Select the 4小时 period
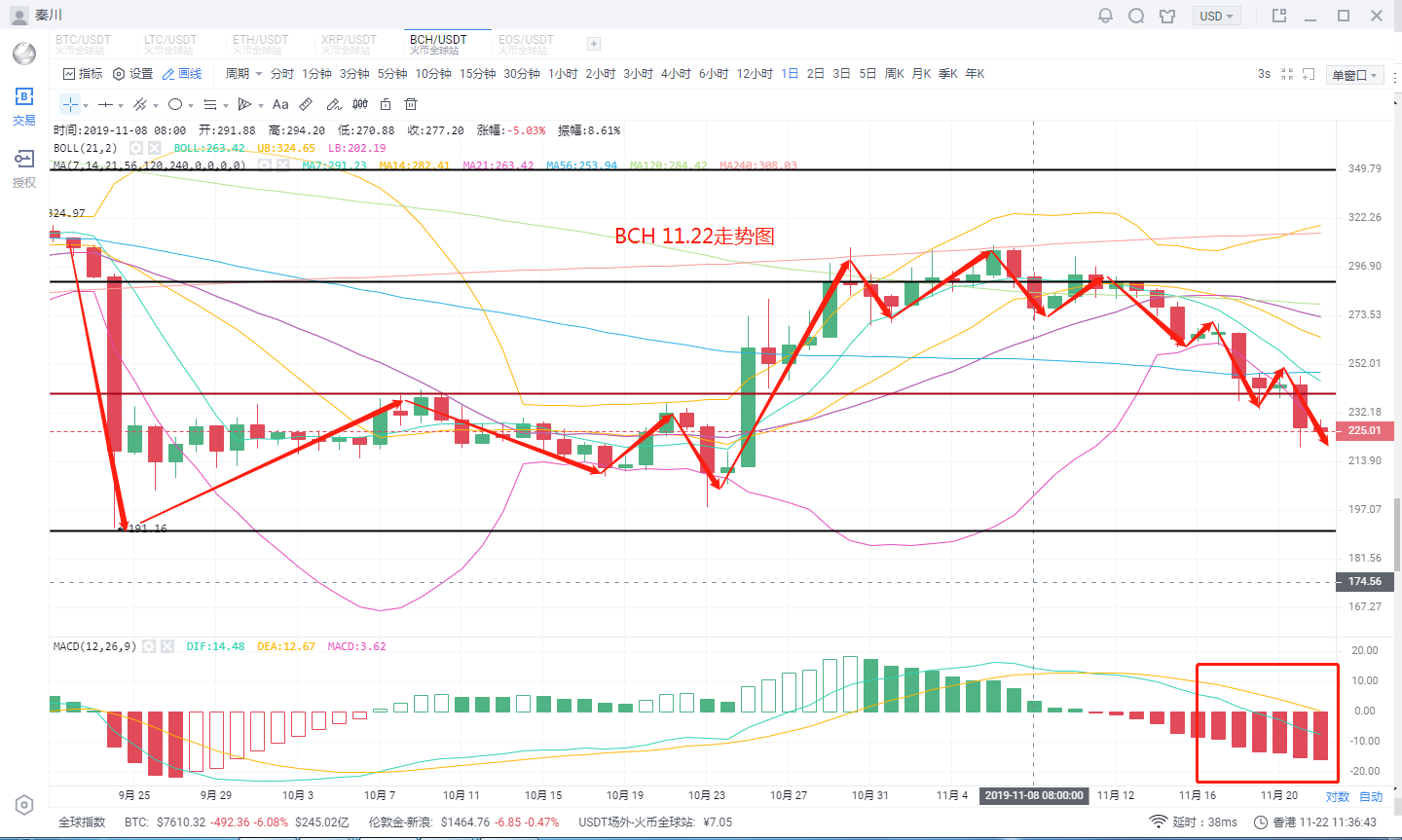1402x840 pixels. (676, 74)
